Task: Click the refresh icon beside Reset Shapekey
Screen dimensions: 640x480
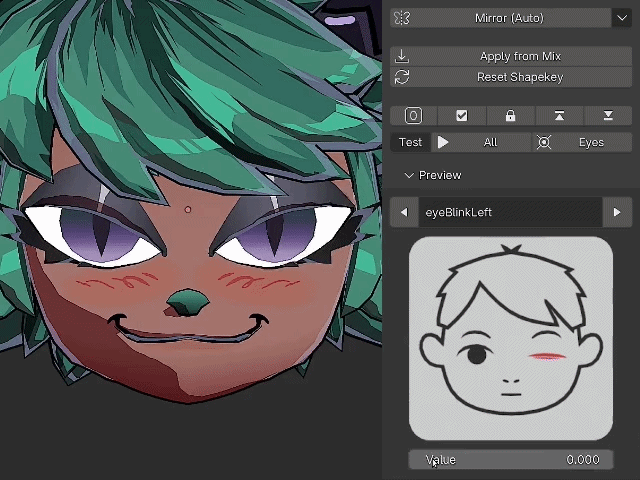Action: 402,77
